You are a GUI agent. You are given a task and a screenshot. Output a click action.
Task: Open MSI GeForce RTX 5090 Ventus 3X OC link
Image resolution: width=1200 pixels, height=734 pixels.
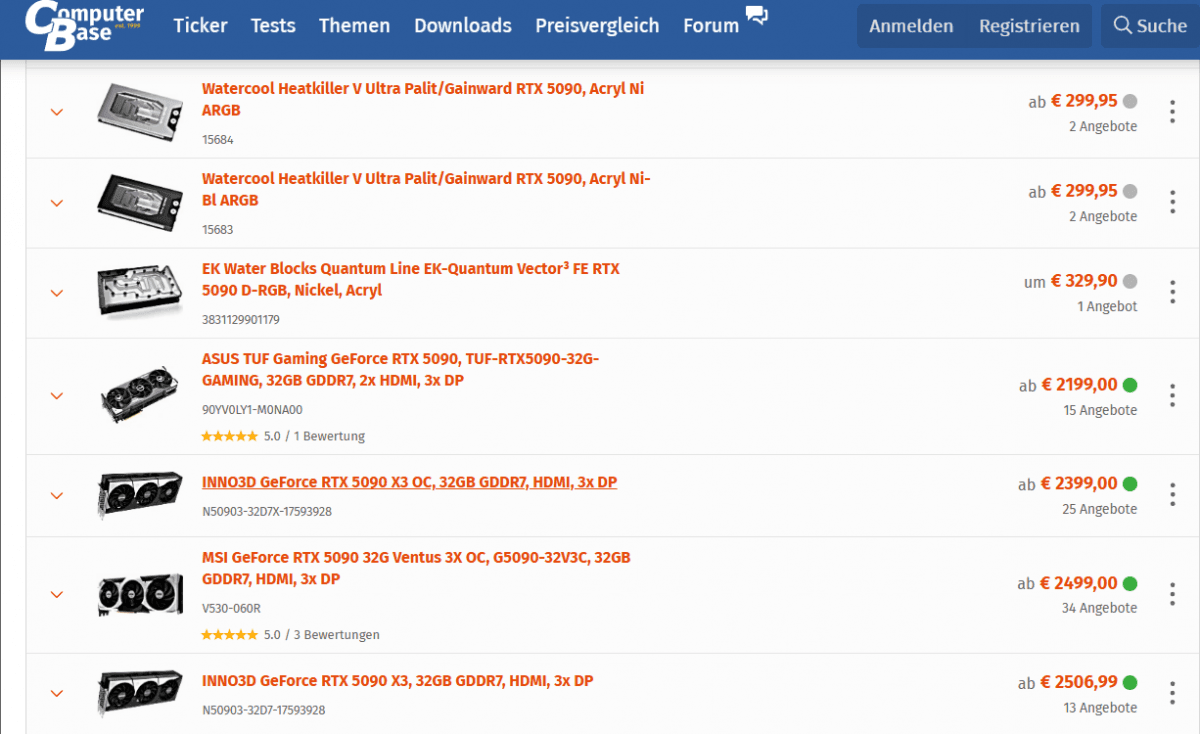tap(416, 568)
